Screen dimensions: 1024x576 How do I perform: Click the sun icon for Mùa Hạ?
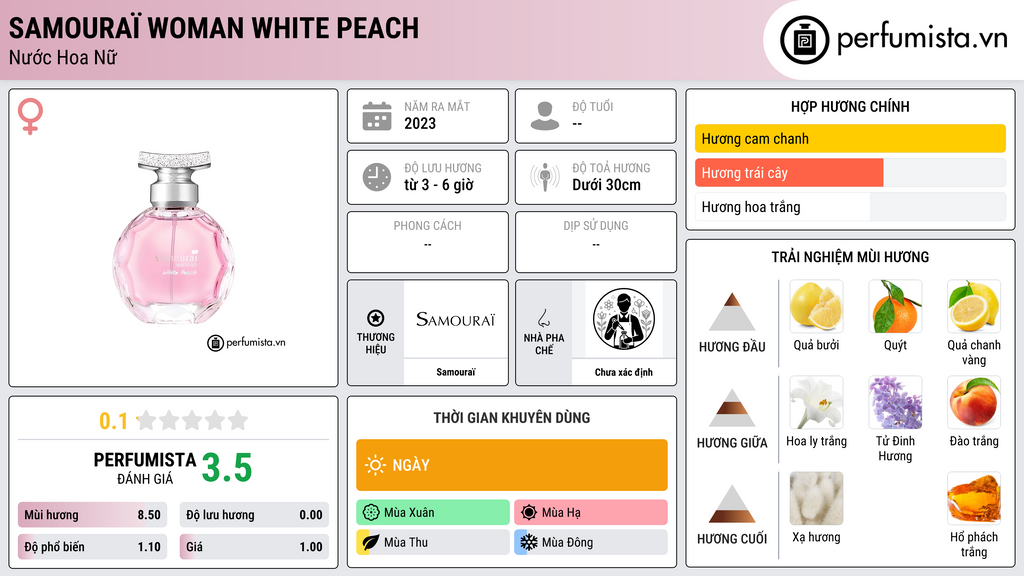click(x=529, y=513)
